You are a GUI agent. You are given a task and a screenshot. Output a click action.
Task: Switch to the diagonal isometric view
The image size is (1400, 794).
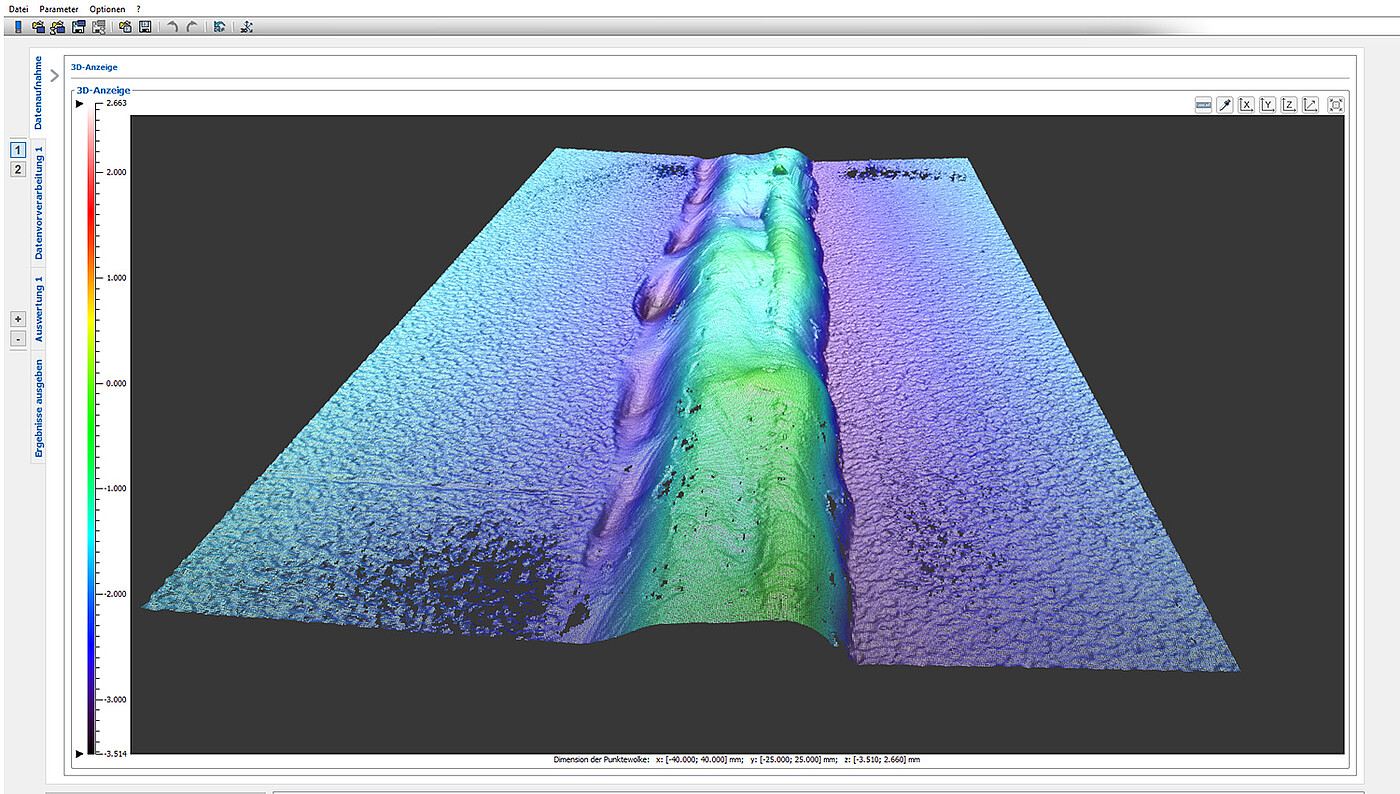(x=1310, y=105)
